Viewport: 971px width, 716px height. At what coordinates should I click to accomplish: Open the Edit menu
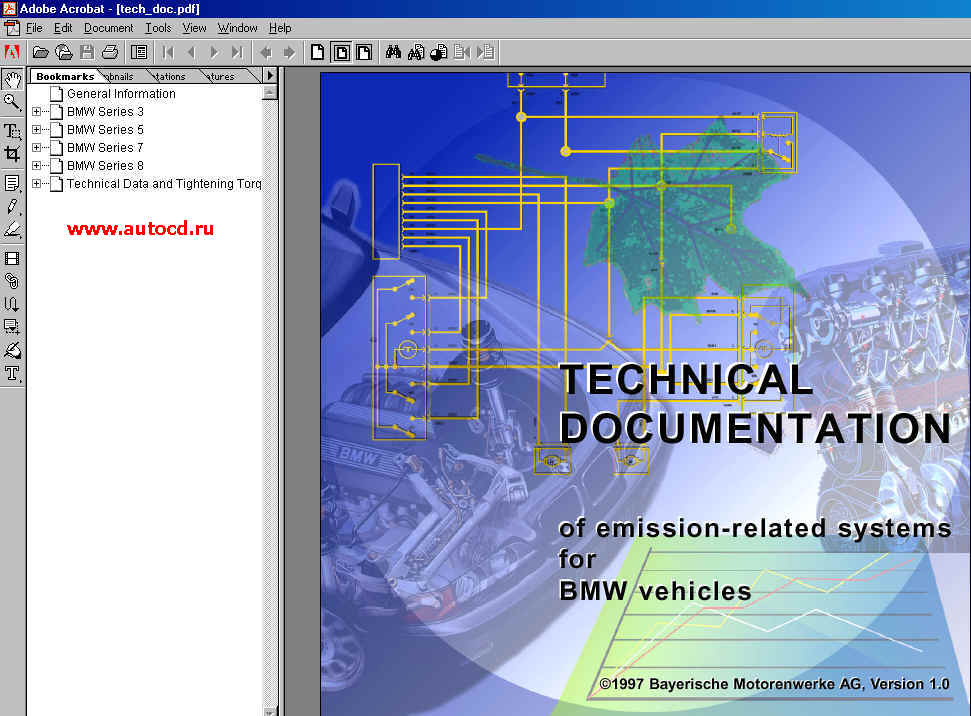[x=63, y=28]
